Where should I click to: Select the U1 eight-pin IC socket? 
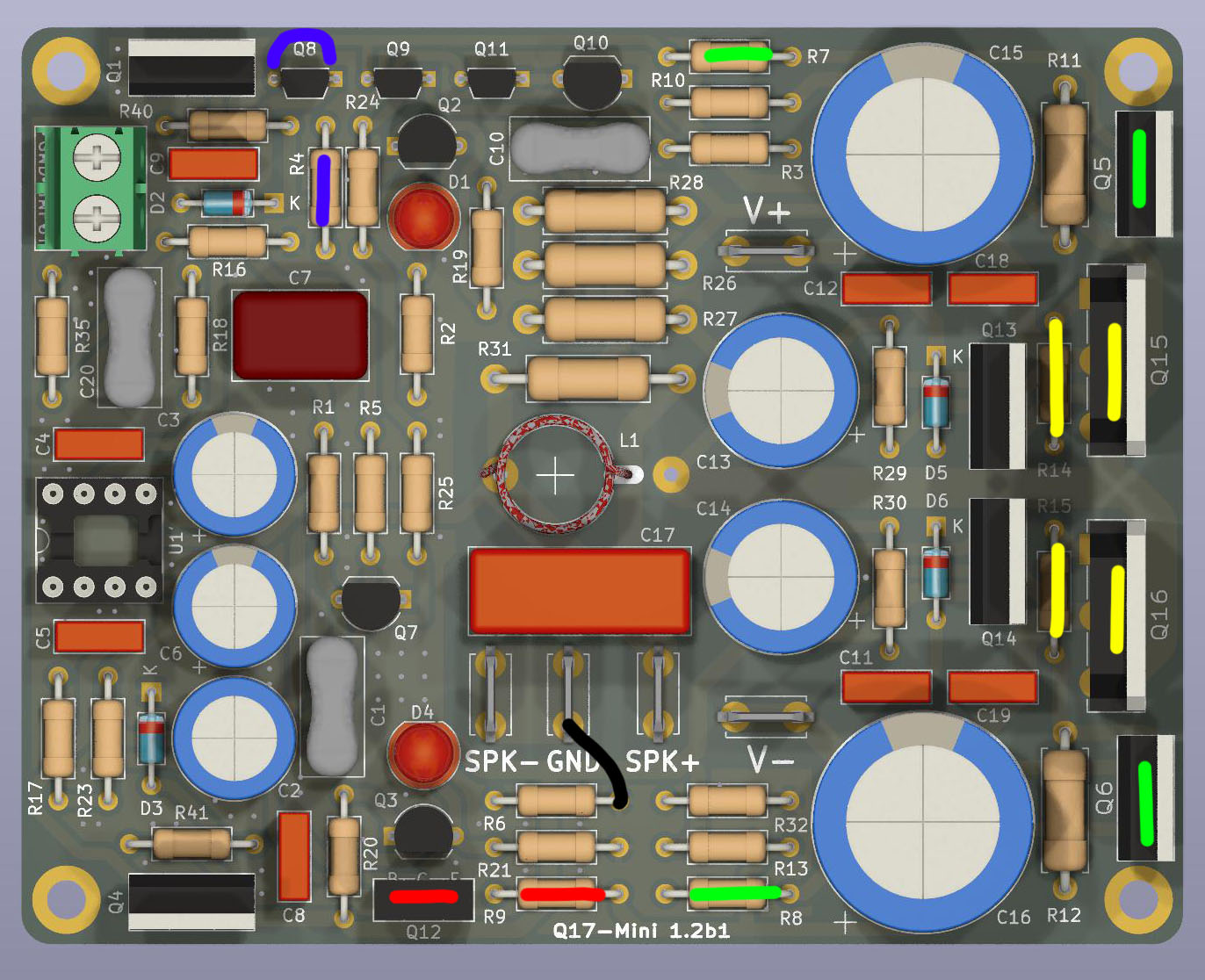click(99, 540)
